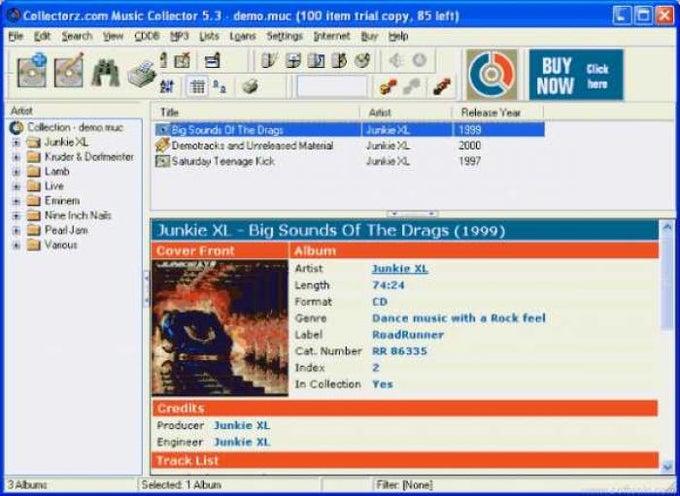Click the Edit Album disc-with-pencil icon
The width and height of the screenshot is (680, 496).
click(x=69, y=70)
